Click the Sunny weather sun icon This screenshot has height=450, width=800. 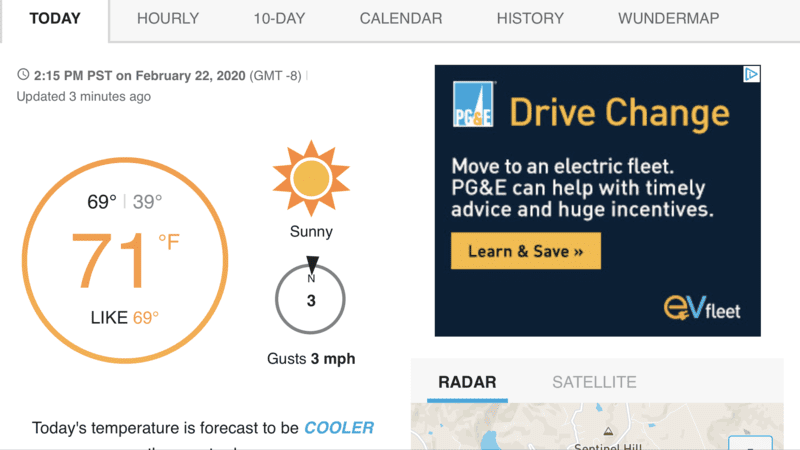point(311,178)
